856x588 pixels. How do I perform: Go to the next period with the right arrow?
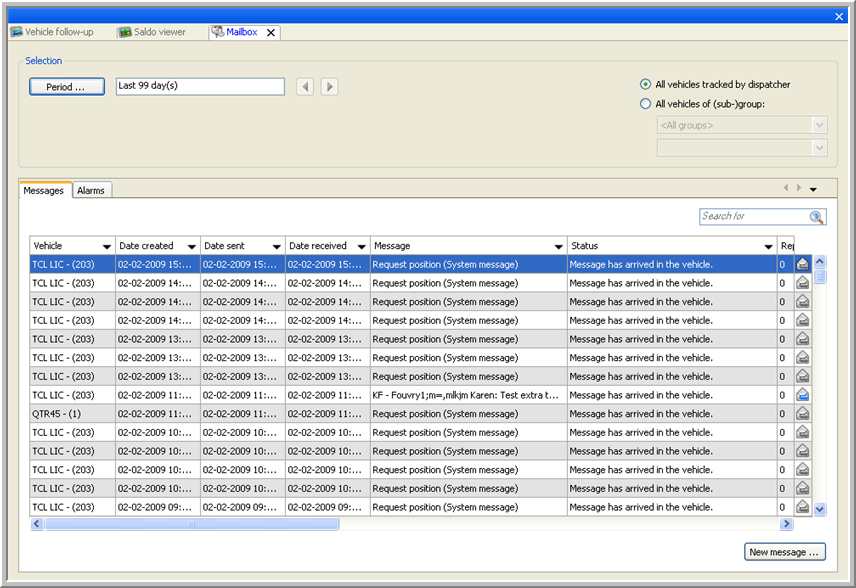coord(329,87)
